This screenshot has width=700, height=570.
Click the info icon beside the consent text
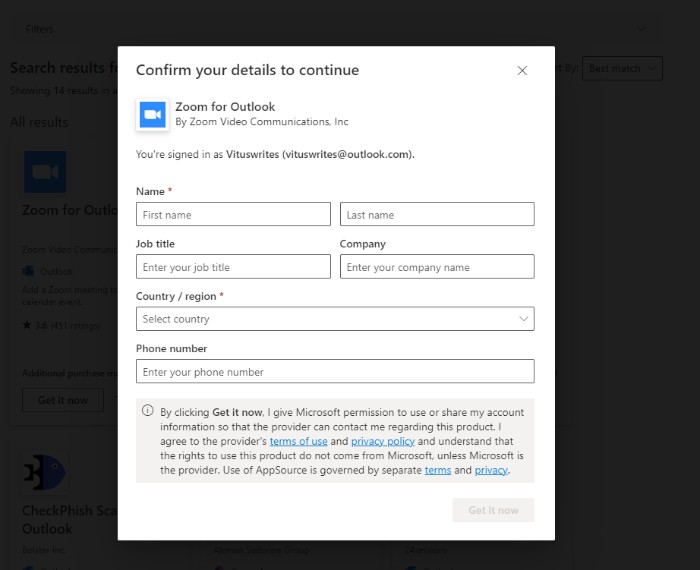(148, 411)
